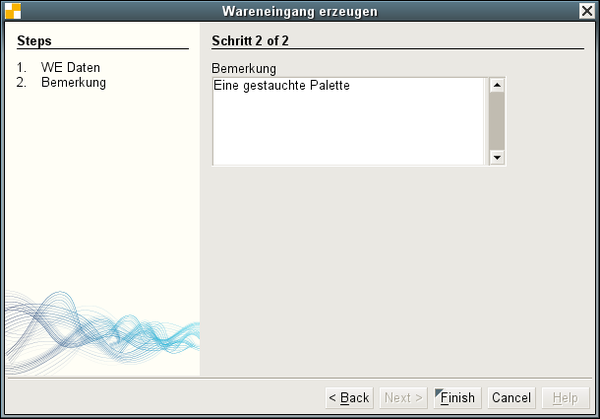Select step 'WE Daten' in Steps list

pyautogui.click(x=70, y=67)
